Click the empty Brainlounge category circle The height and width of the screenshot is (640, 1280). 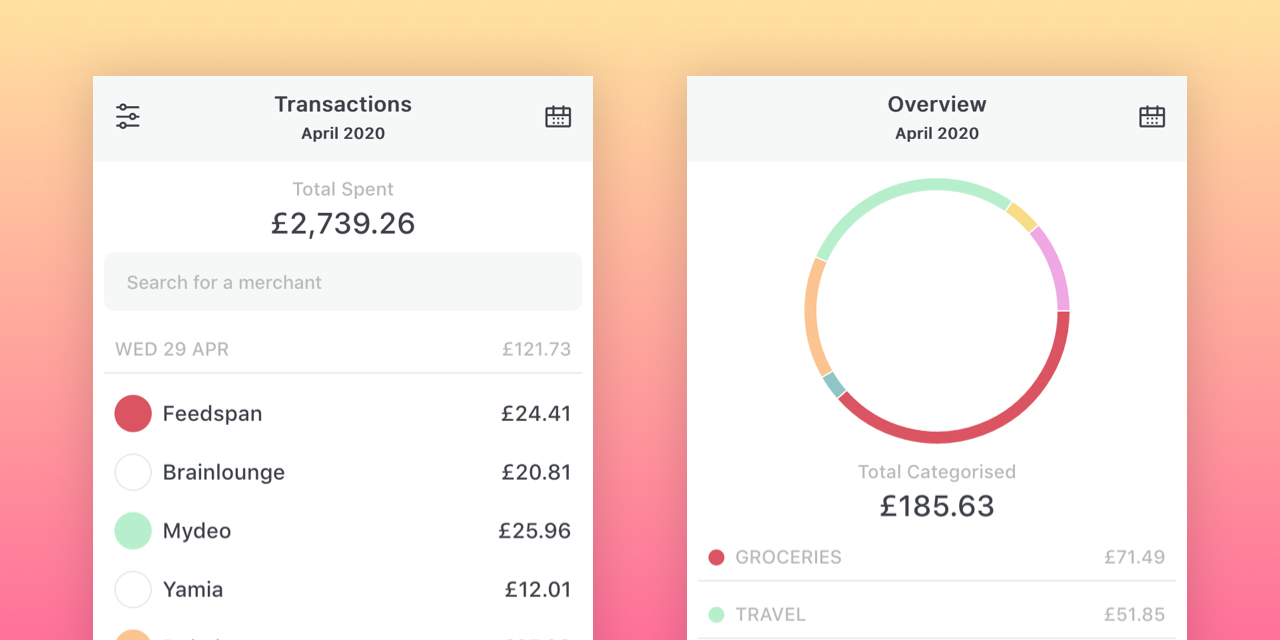[133, 472]
